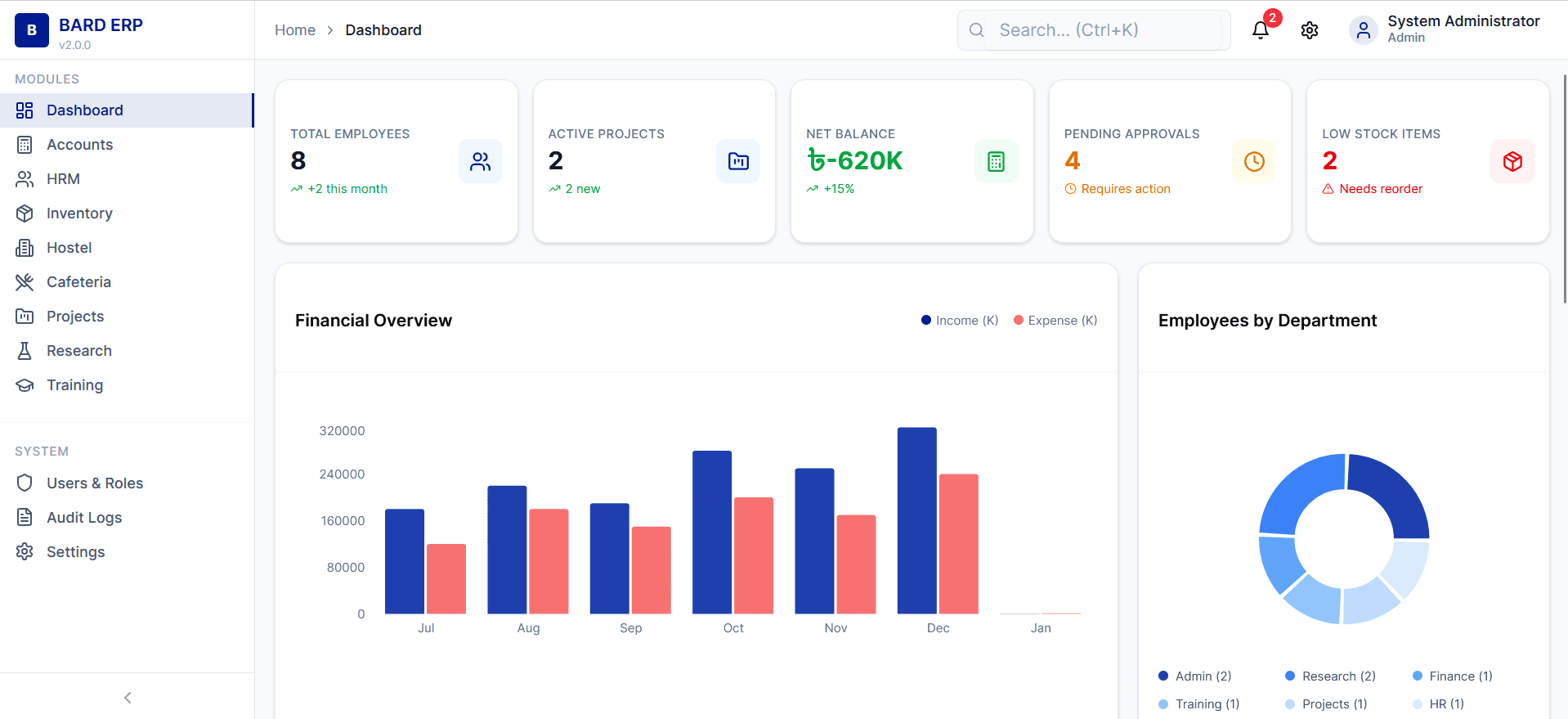Click the Net Balance calculator icon
Screen dimensions: 1568x719
click(995, 161)
